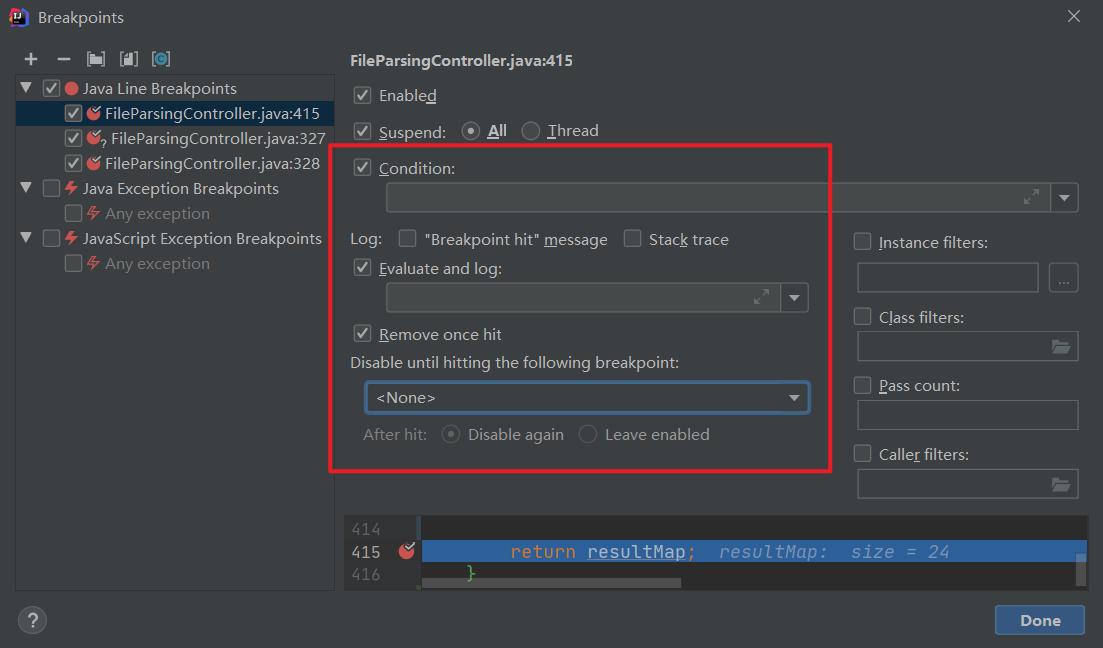Open the help question mark icon
This screenshot has height=648, width=1103.
pos(32,620)
